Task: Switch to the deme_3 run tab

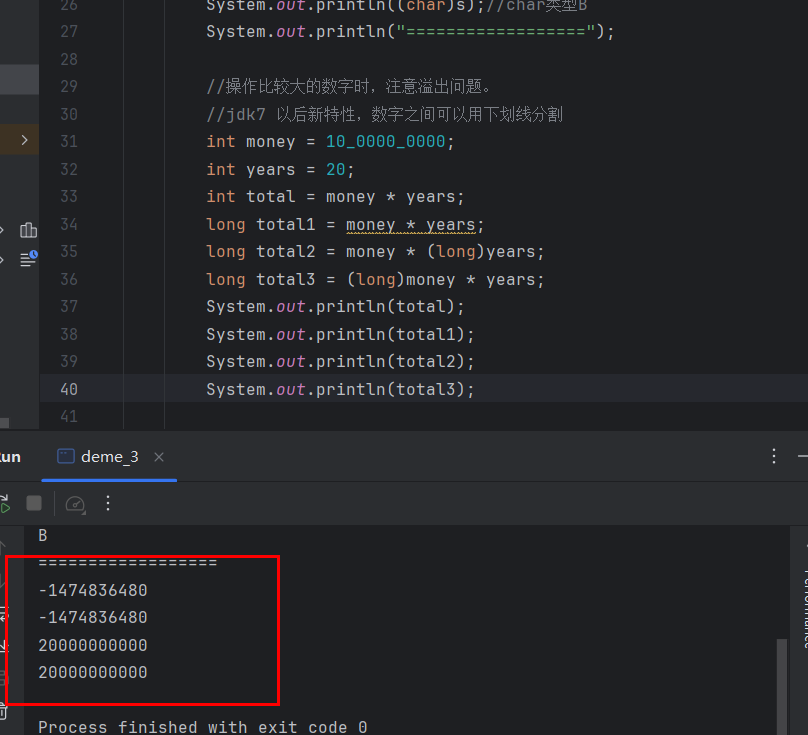Action: [109, 457]
